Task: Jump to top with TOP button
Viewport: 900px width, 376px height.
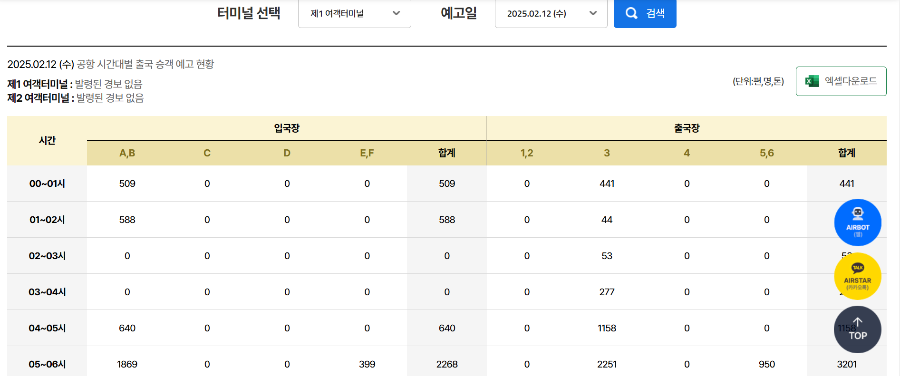Action: 858,330
